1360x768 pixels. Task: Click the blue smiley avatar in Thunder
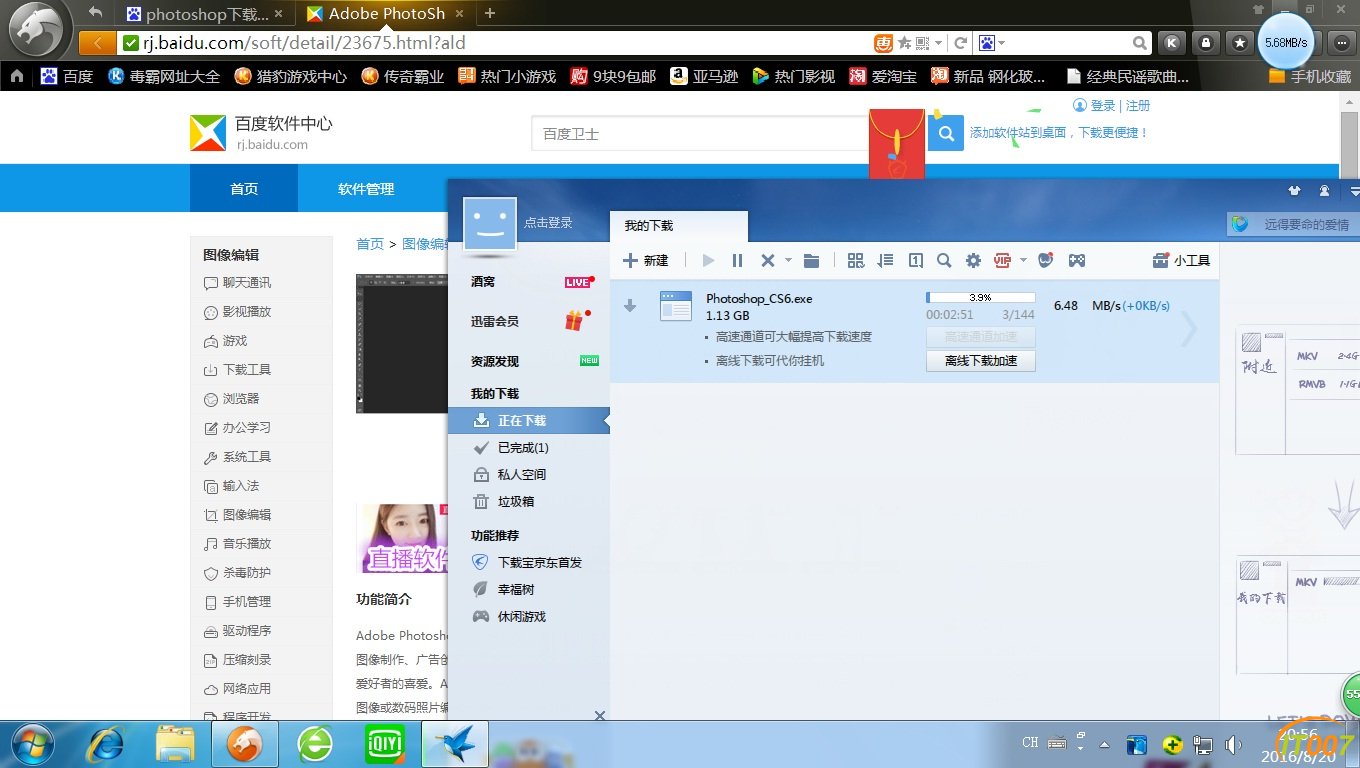pos(490,223)
